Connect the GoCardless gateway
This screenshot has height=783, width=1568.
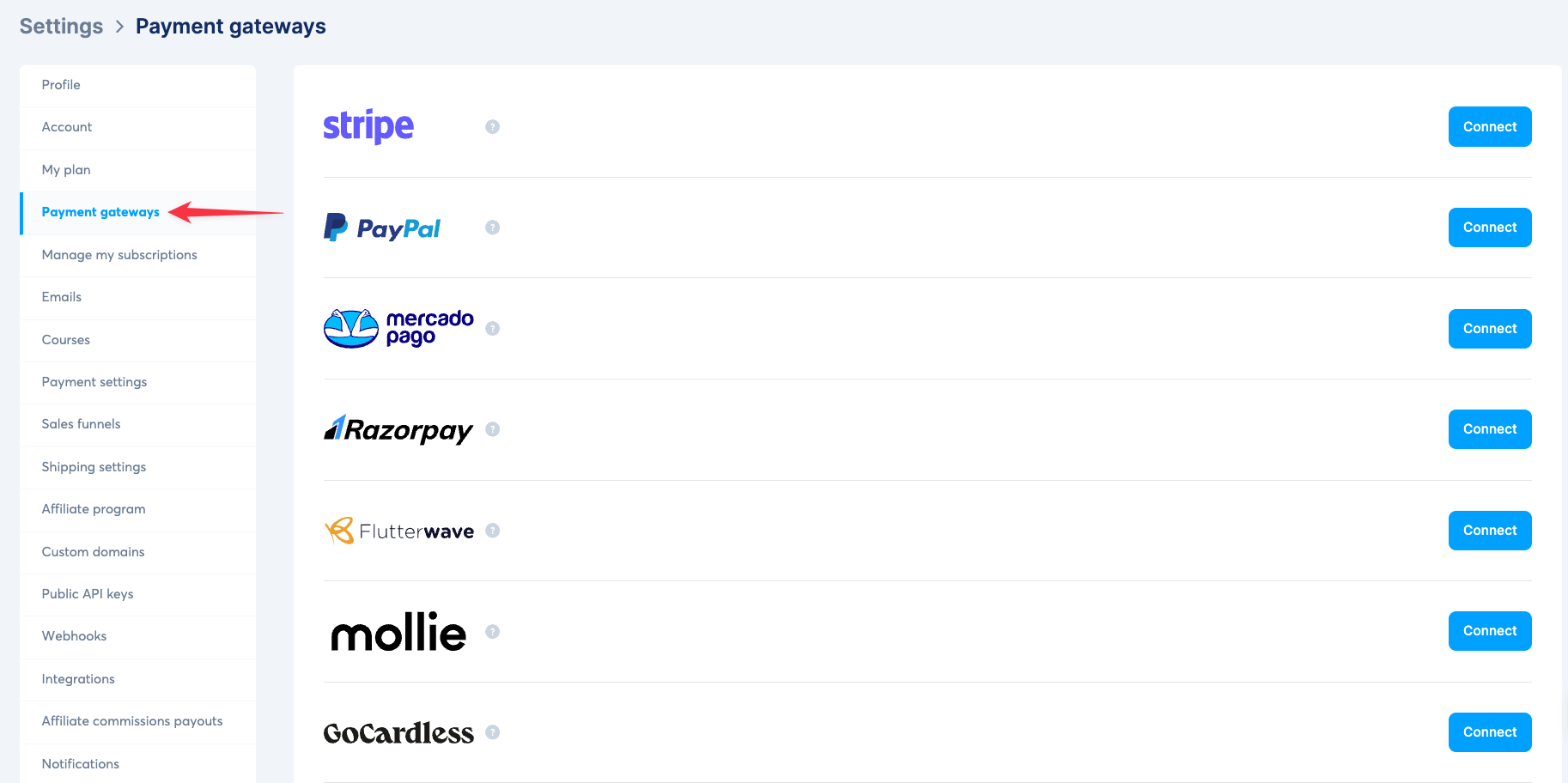(x=1489, y=732)
